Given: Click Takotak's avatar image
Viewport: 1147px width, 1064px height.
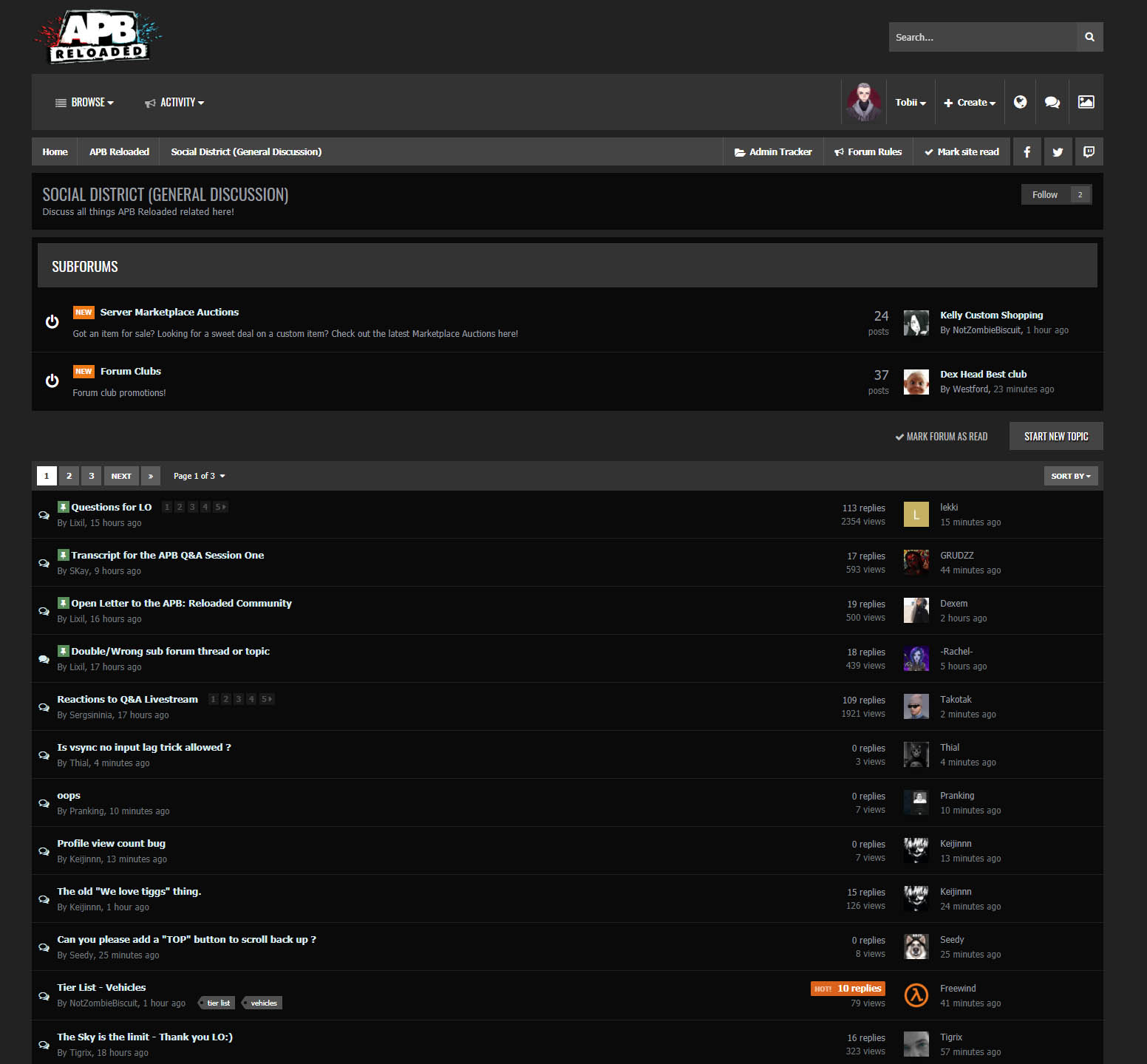Looking at the screenshot, I should [x=916, y=706].
